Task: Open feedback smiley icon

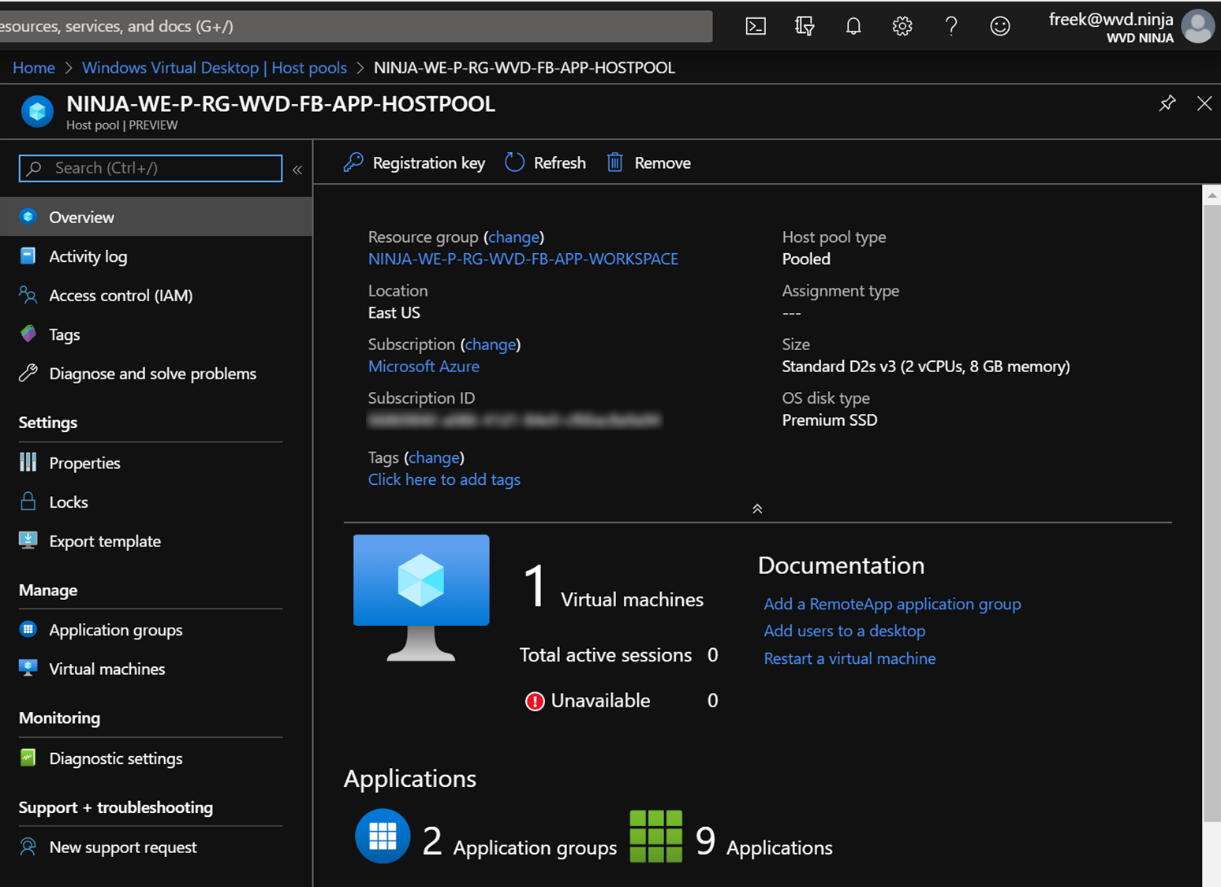Action: coord(1000,26)
